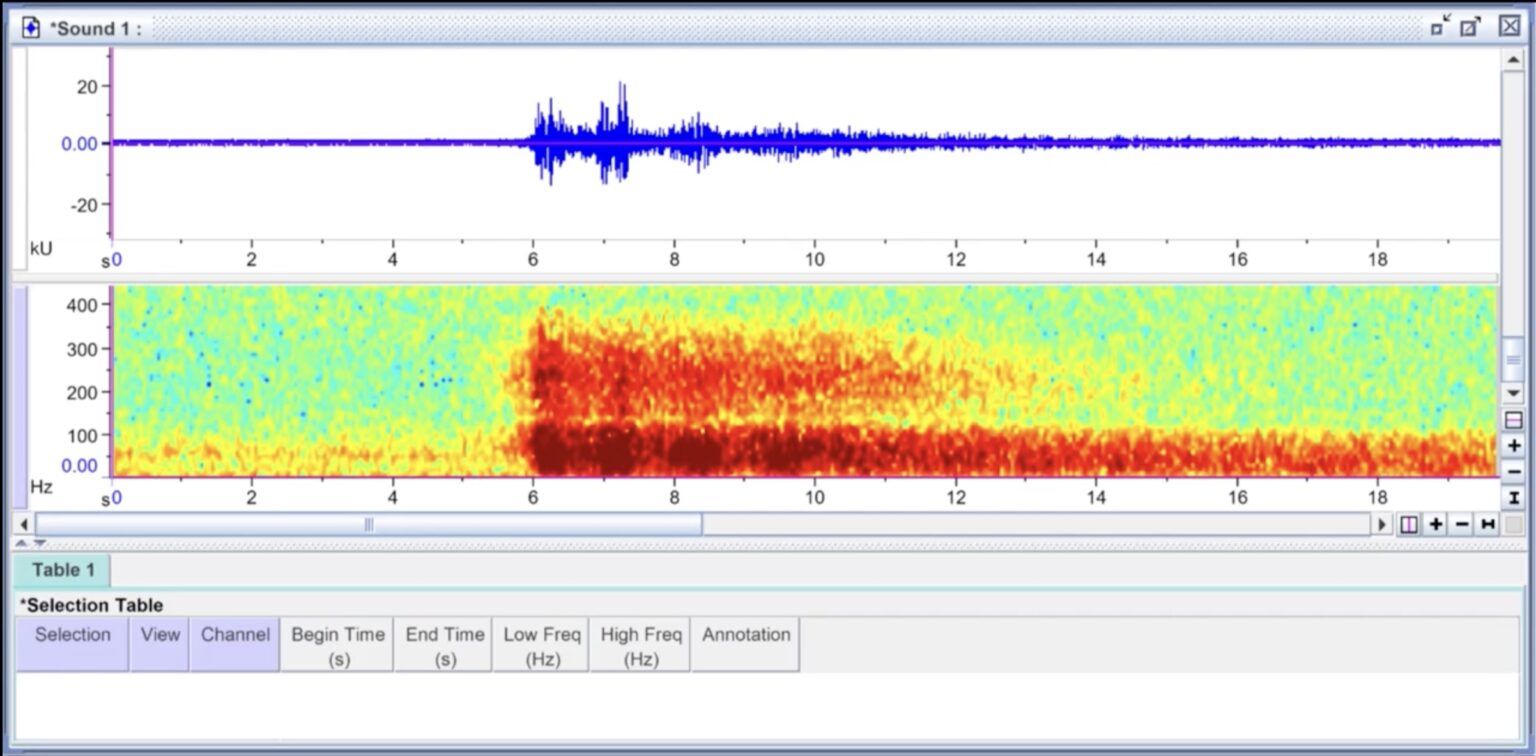Collapse the sidebar with the small left-pointing triangle
The image size is (1536, 756).
23,524
